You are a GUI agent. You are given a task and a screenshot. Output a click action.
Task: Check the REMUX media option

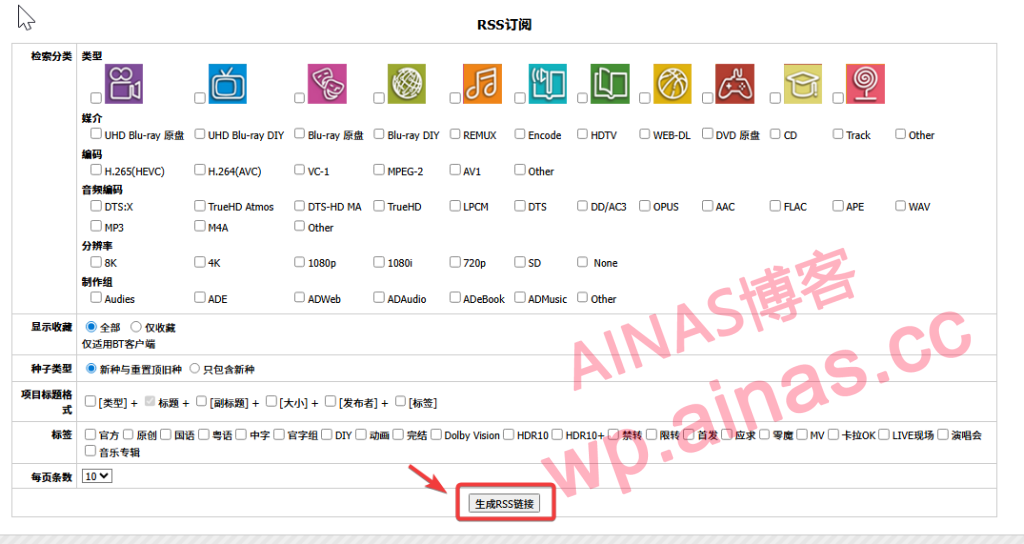pos(455,134)
